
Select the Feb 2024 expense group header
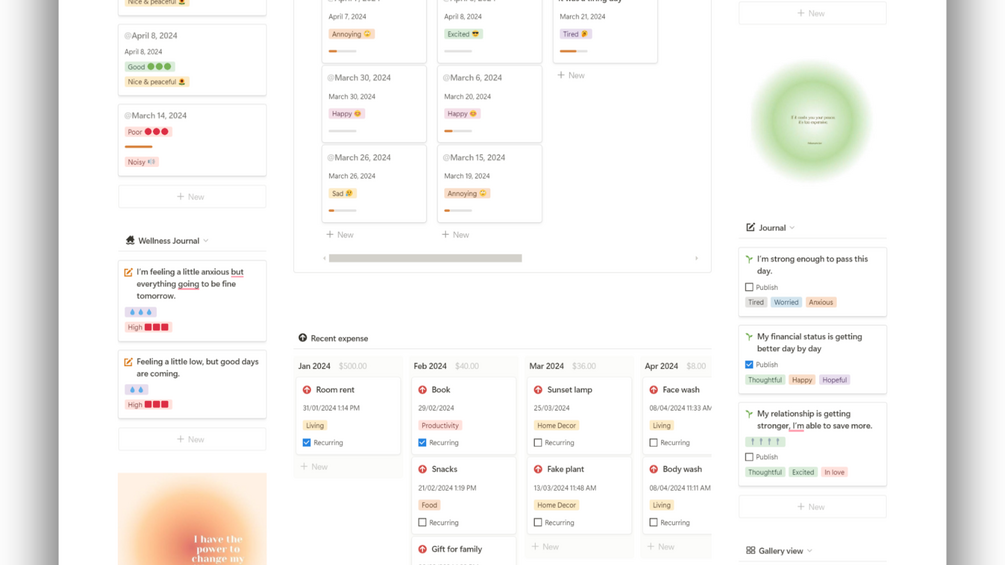point(430,366)
